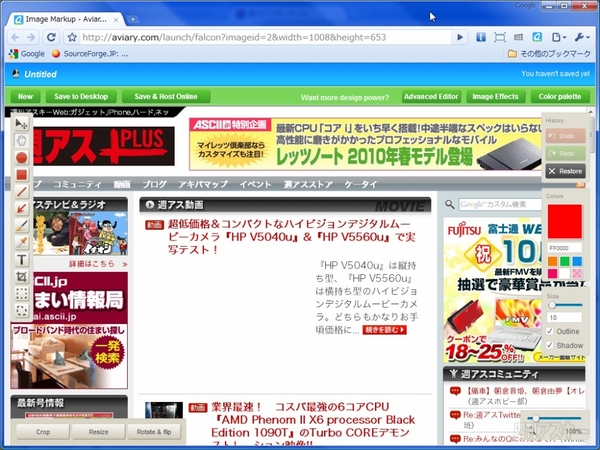Click the FF0000 hex color field
The height and width of the screenshot is (450, 600).
pyautogui.click(x=564, y=248)
